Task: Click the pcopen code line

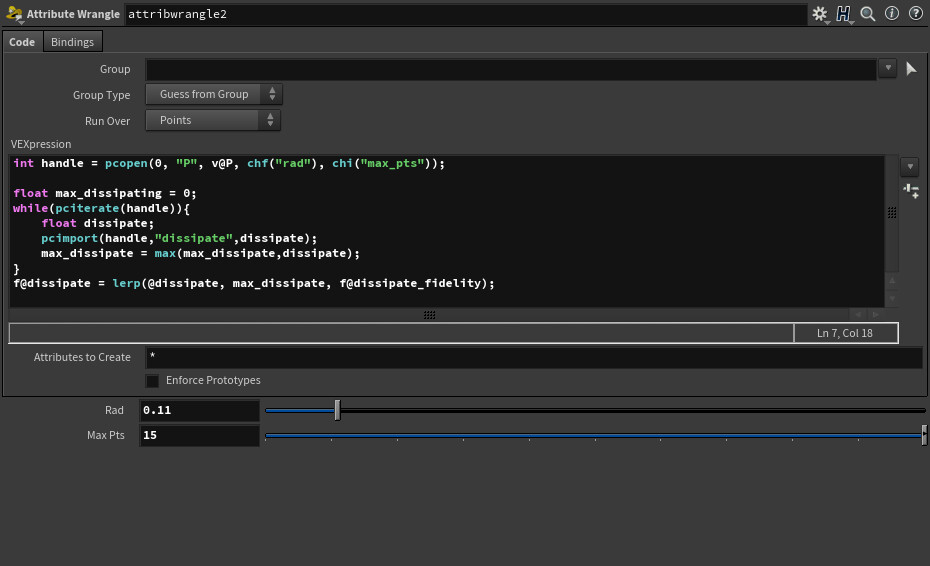Action: (229, 164)
